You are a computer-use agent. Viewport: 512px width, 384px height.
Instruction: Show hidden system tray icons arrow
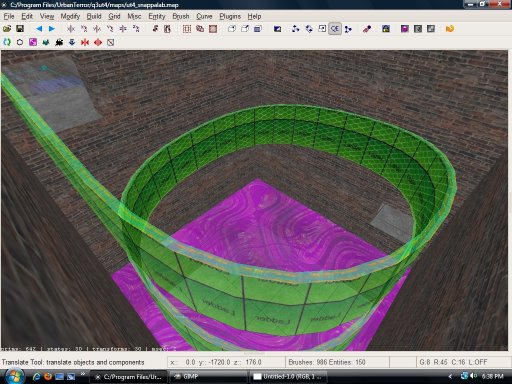[450, 376]
